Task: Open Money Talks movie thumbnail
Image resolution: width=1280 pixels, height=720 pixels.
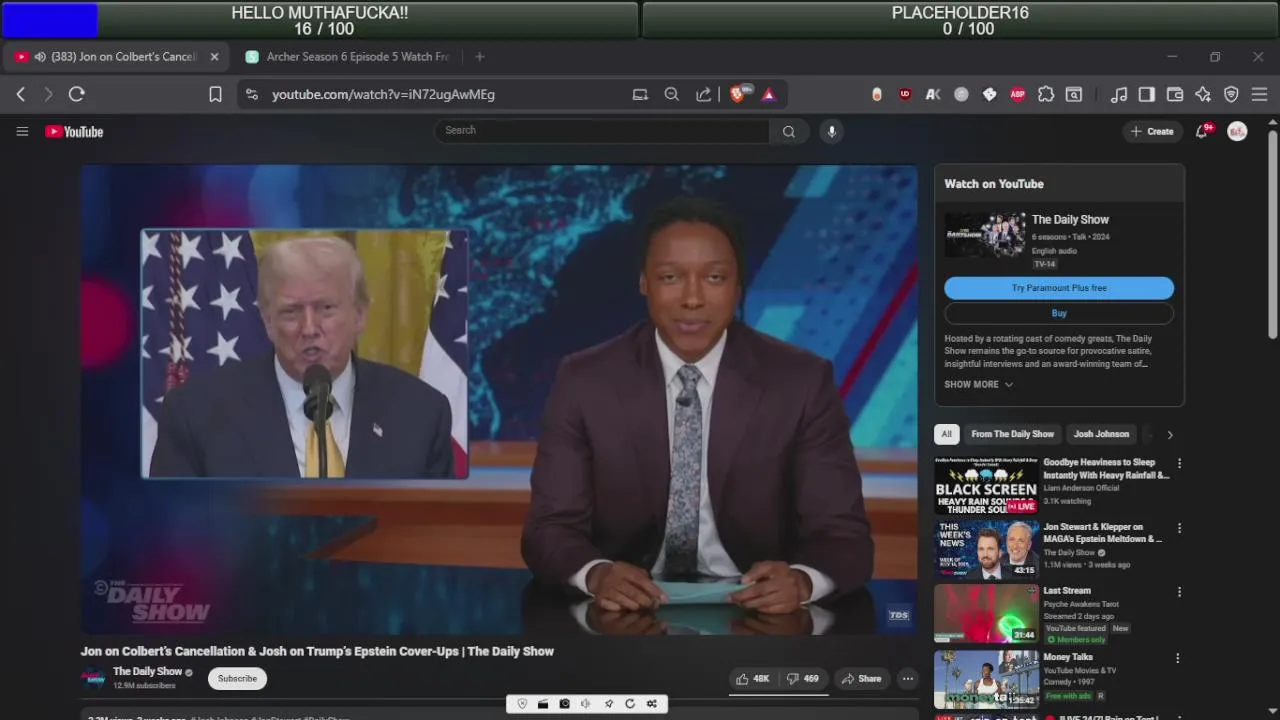Action: coord(986,679)
